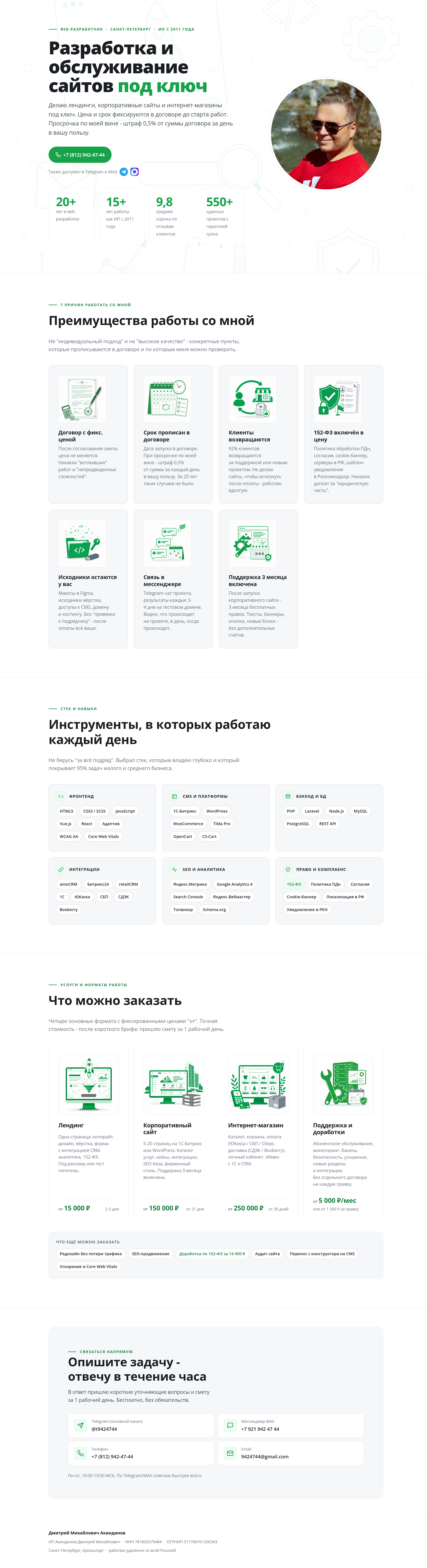
Task: Click the shop illustration on "Интернет-магазин" card
Action: 258,1085
